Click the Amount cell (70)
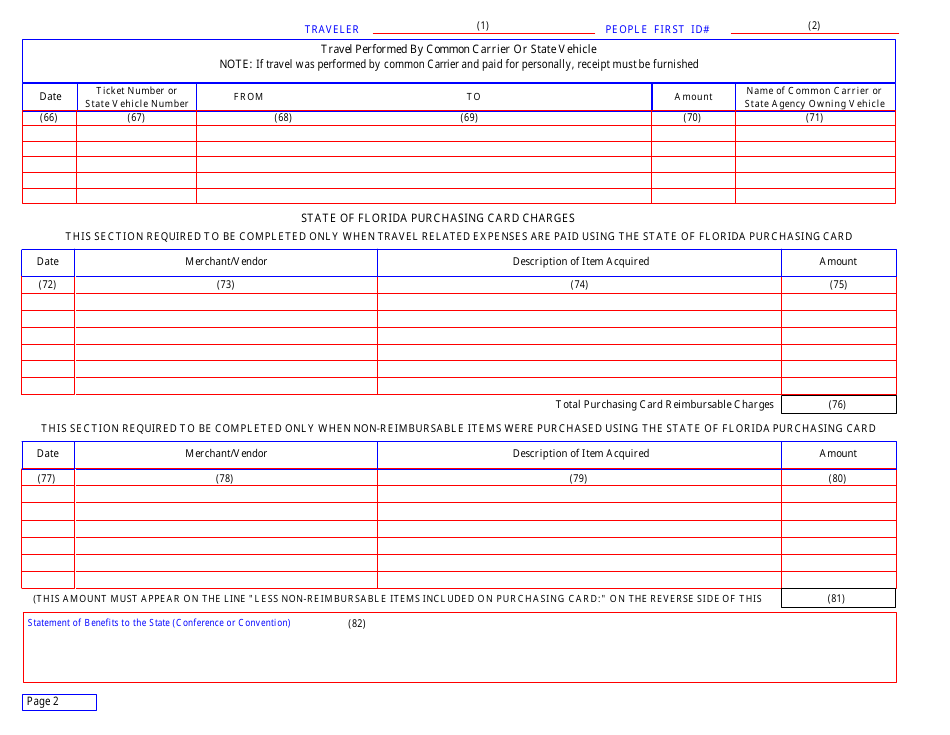 coord(694,117)
